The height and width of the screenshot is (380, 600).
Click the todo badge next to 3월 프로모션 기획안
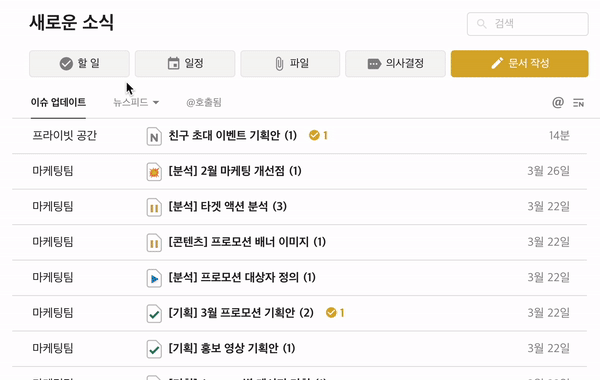pyautogui.click(x=335, y=313)
